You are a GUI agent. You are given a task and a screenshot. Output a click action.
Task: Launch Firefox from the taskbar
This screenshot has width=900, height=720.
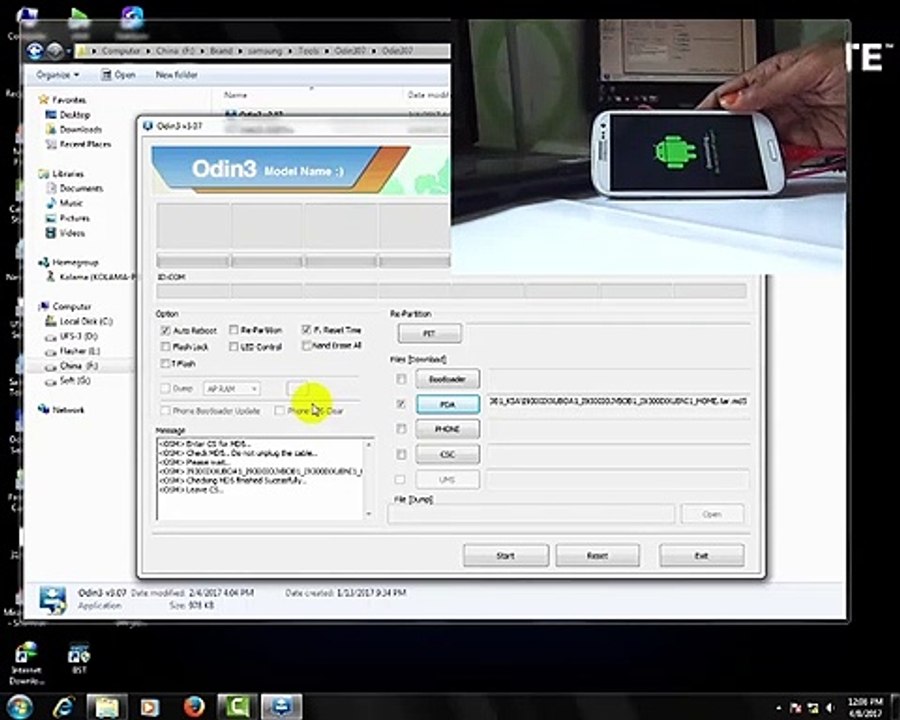click(x=194, y=707)
